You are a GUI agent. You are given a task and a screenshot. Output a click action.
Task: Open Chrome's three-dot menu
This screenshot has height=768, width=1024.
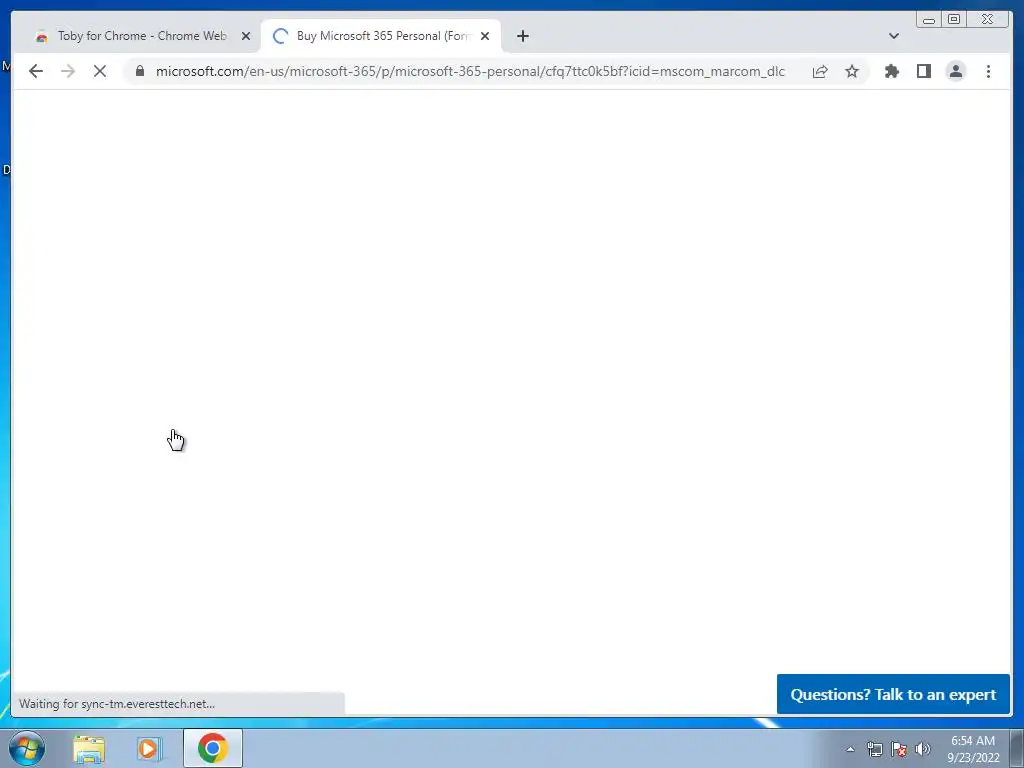click(x=988, y=71)
